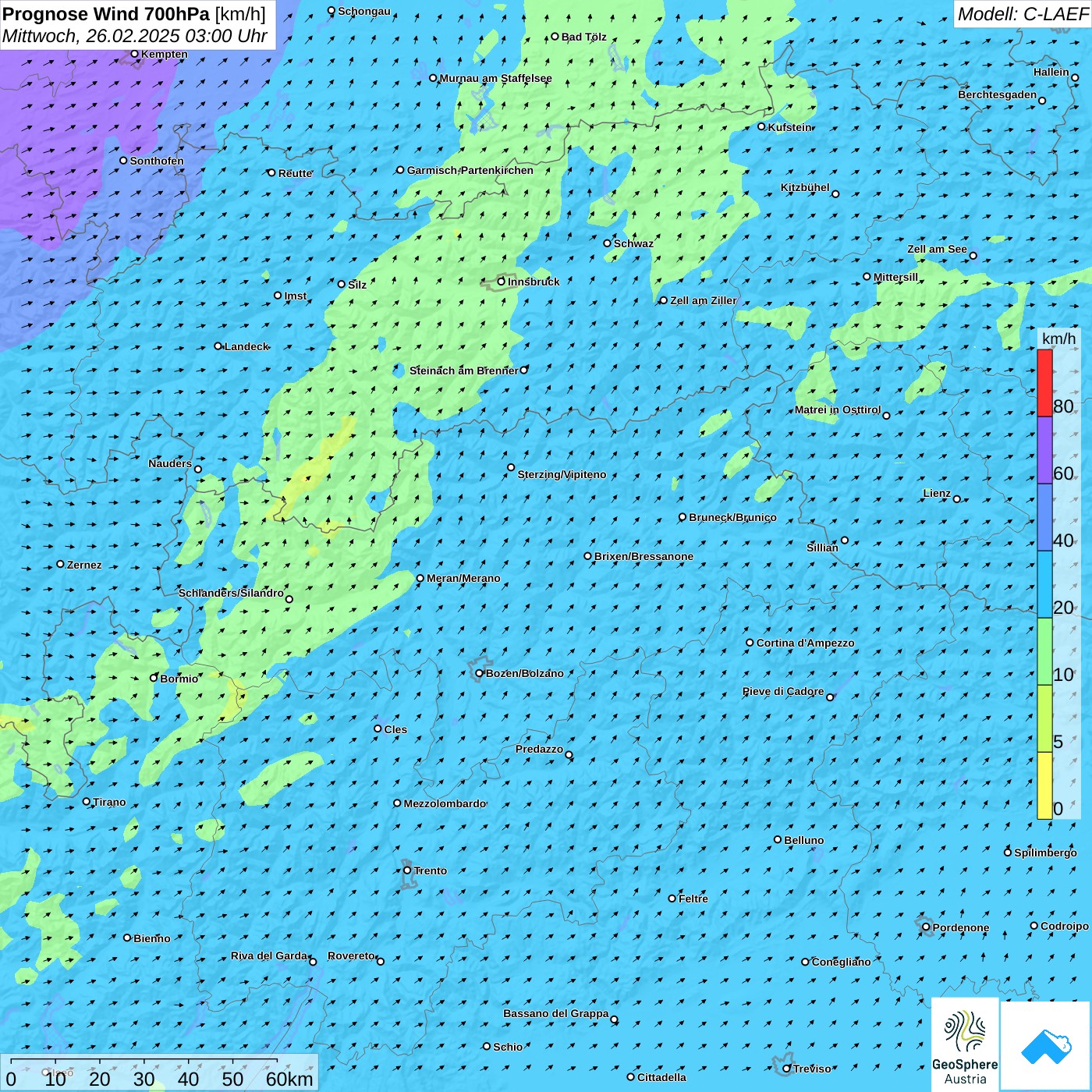Click the Treviso city label
Screen dimensions: 1092x1092
tap(812, 1069)
